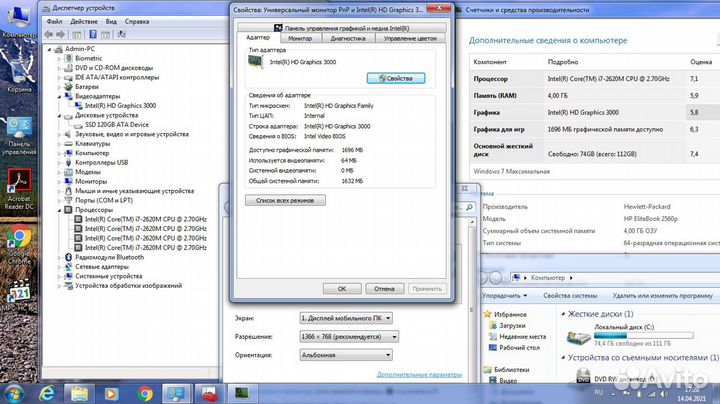Screen dimensions: 720x404
Task: Open the Действие menu
Action: pos(84,22)
